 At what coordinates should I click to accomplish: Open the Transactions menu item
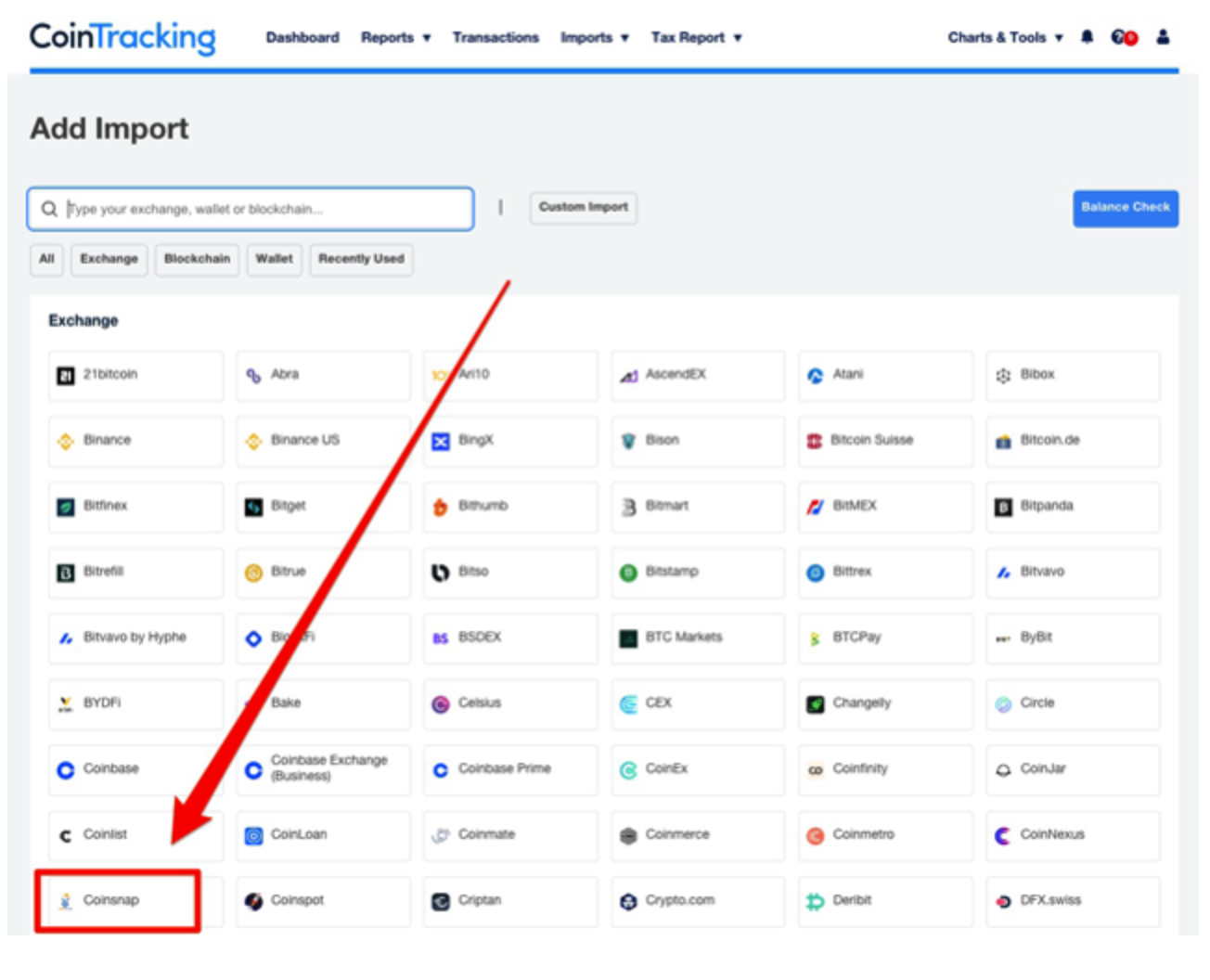point(496,37)
